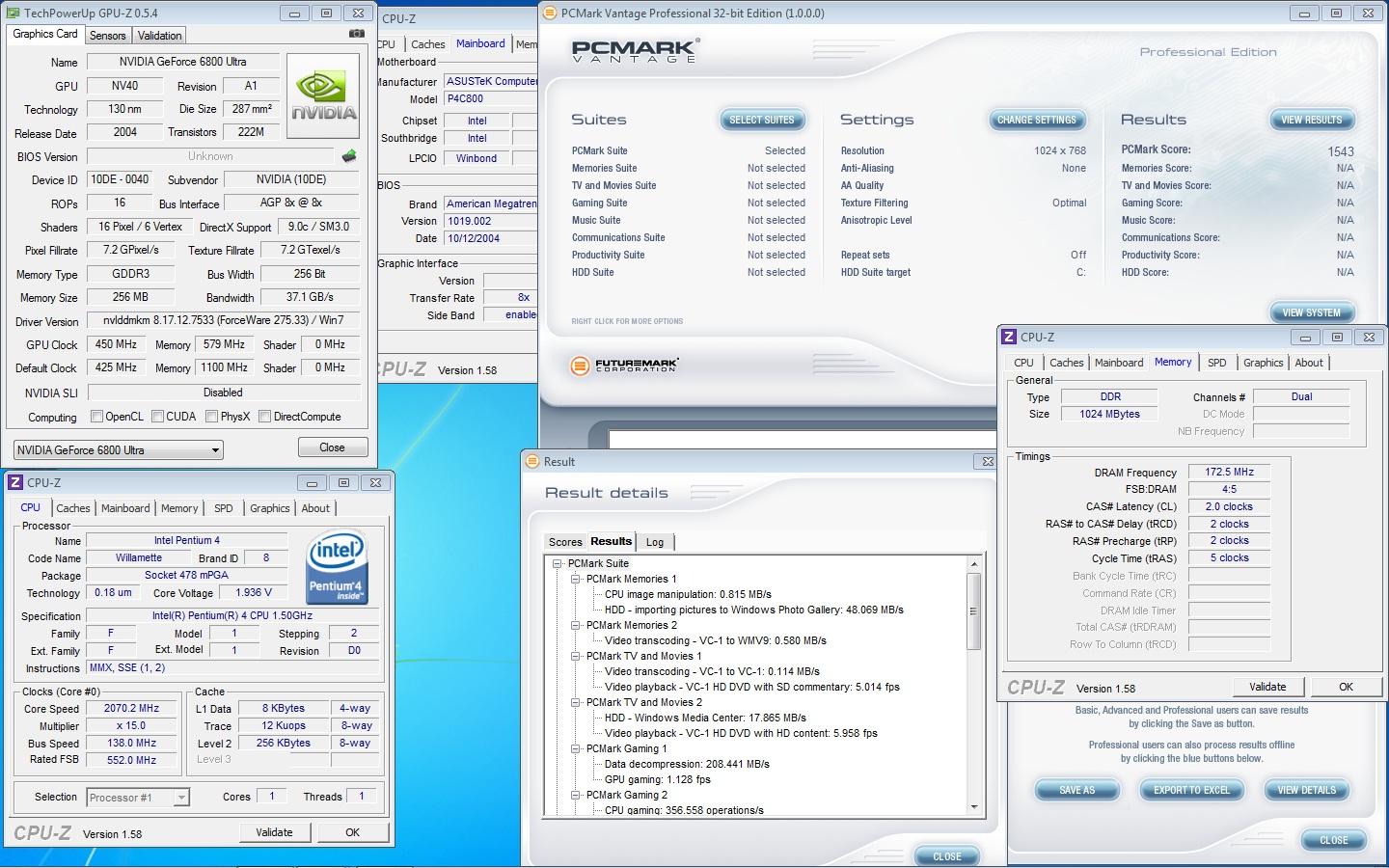Image resolution: width=1389 pixels, height=868 pixels.
Task: Click the NVIDIA logo in GPU-Z
Action: pos(324,97)
